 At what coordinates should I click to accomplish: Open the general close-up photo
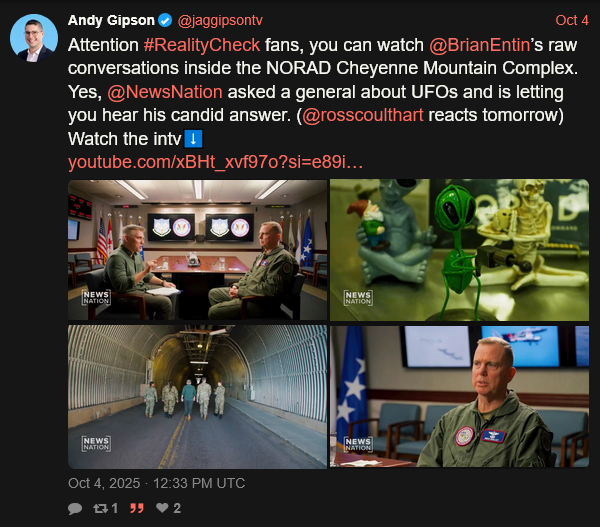coord(460,397)
